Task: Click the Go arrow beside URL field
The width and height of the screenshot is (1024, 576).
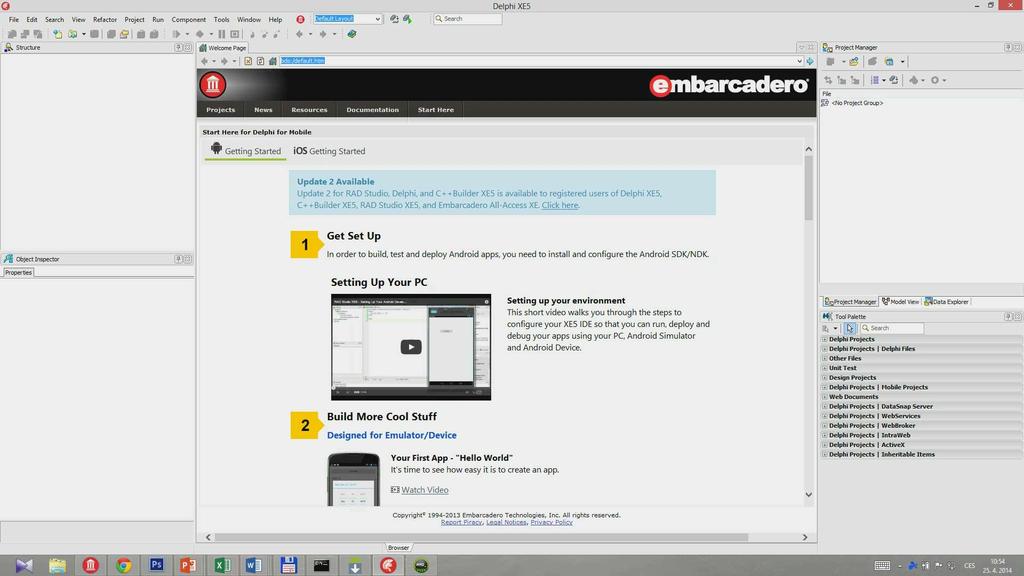Action: 810,61
